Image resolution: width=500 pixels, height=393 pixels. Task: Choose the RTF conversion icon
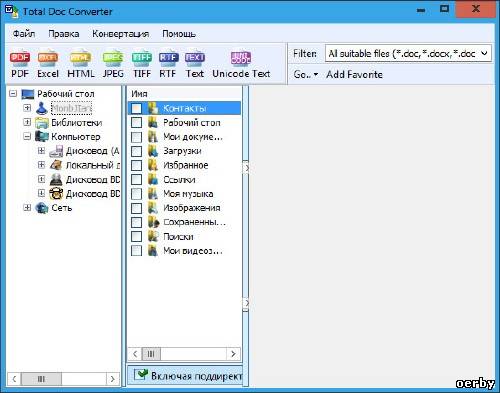pyautogui.click(x=168, y=58)
